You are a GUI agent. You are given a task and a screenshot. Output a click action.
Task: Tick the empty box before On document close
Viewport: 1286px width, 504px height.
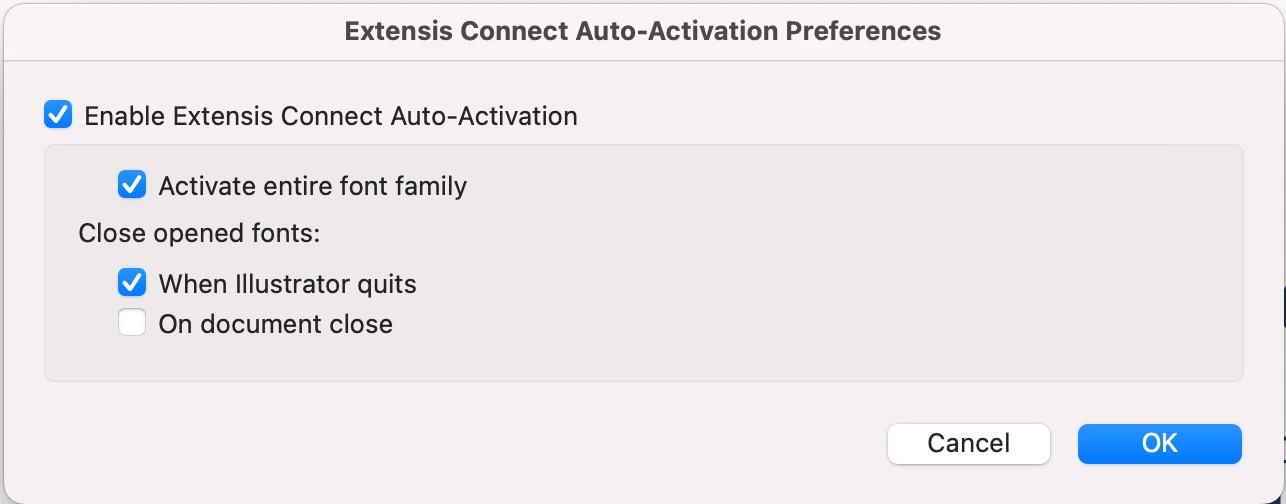pos(132,323)
